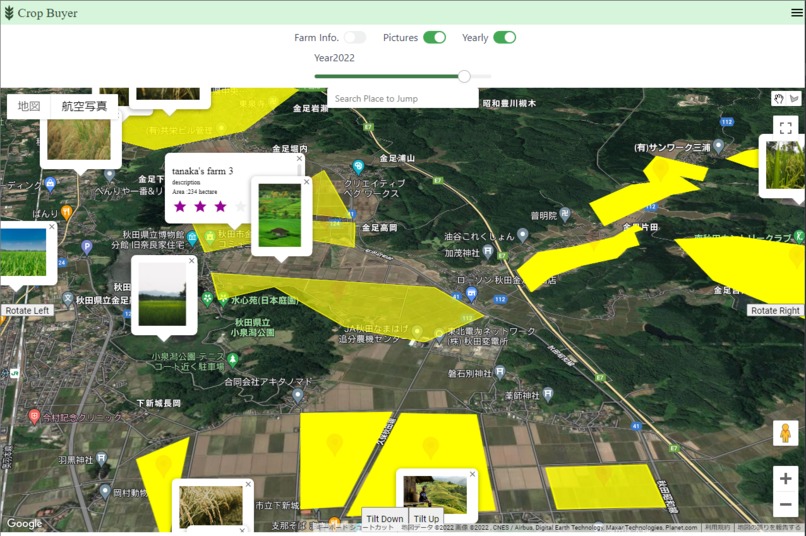Image resolution: width=806 pixels, height=536 pixels.
Task: Click the (有)サンワーク三浦 location pin
Action: (719, 146)
